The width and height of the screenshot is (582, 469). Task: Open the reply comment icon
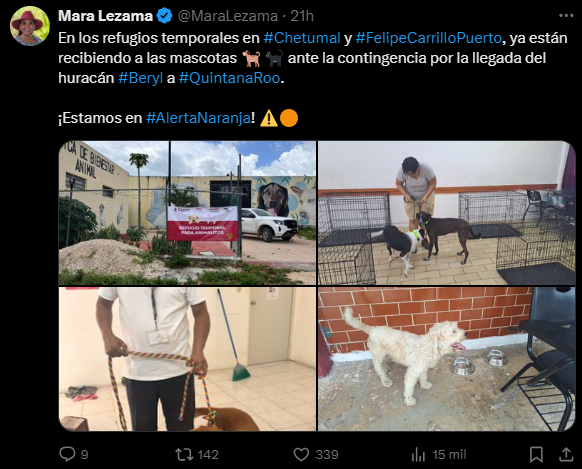[x=67, y=454]
